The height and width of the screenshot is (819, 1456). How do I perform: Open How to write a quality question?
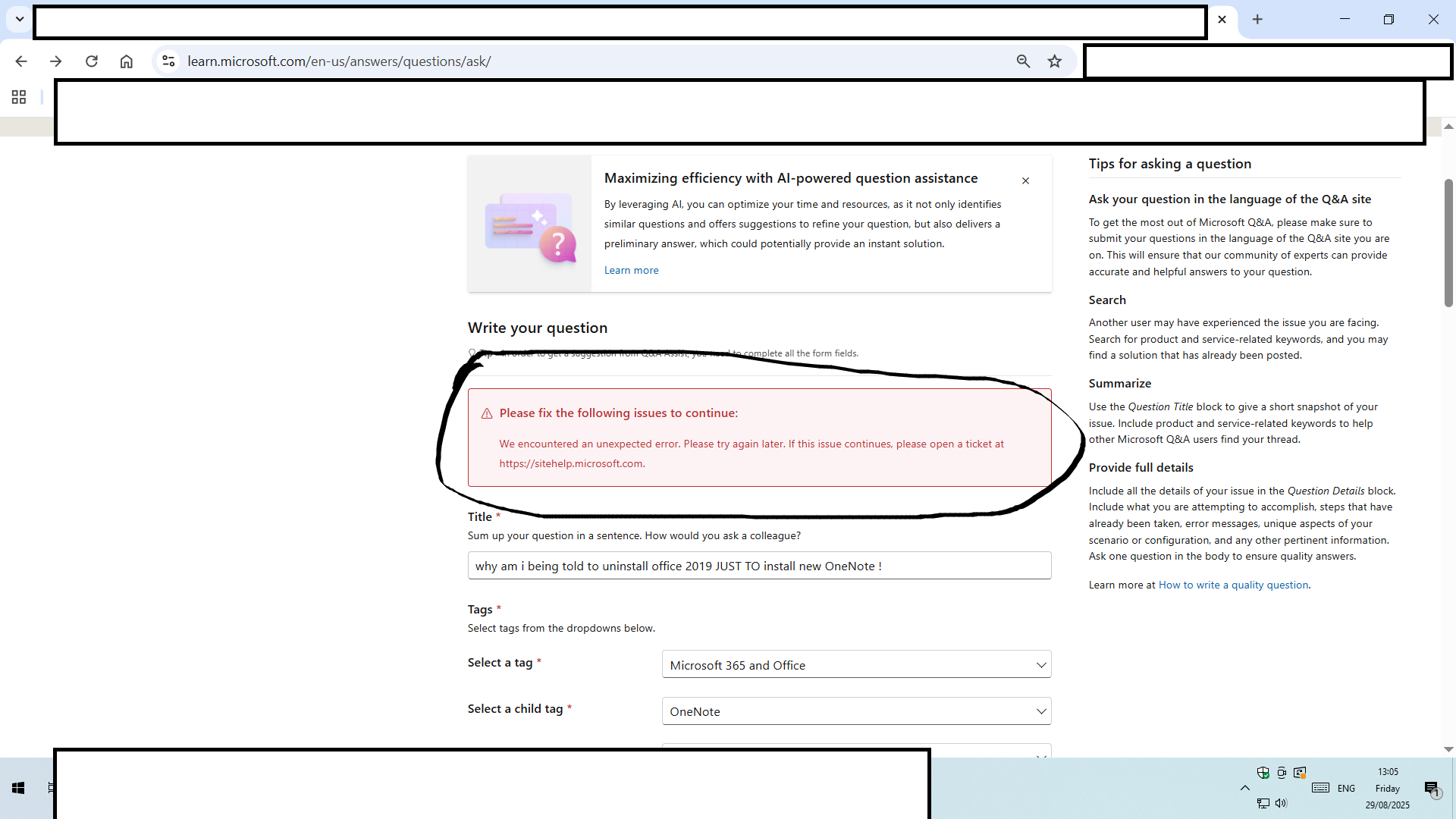[x=1233, y=585]
